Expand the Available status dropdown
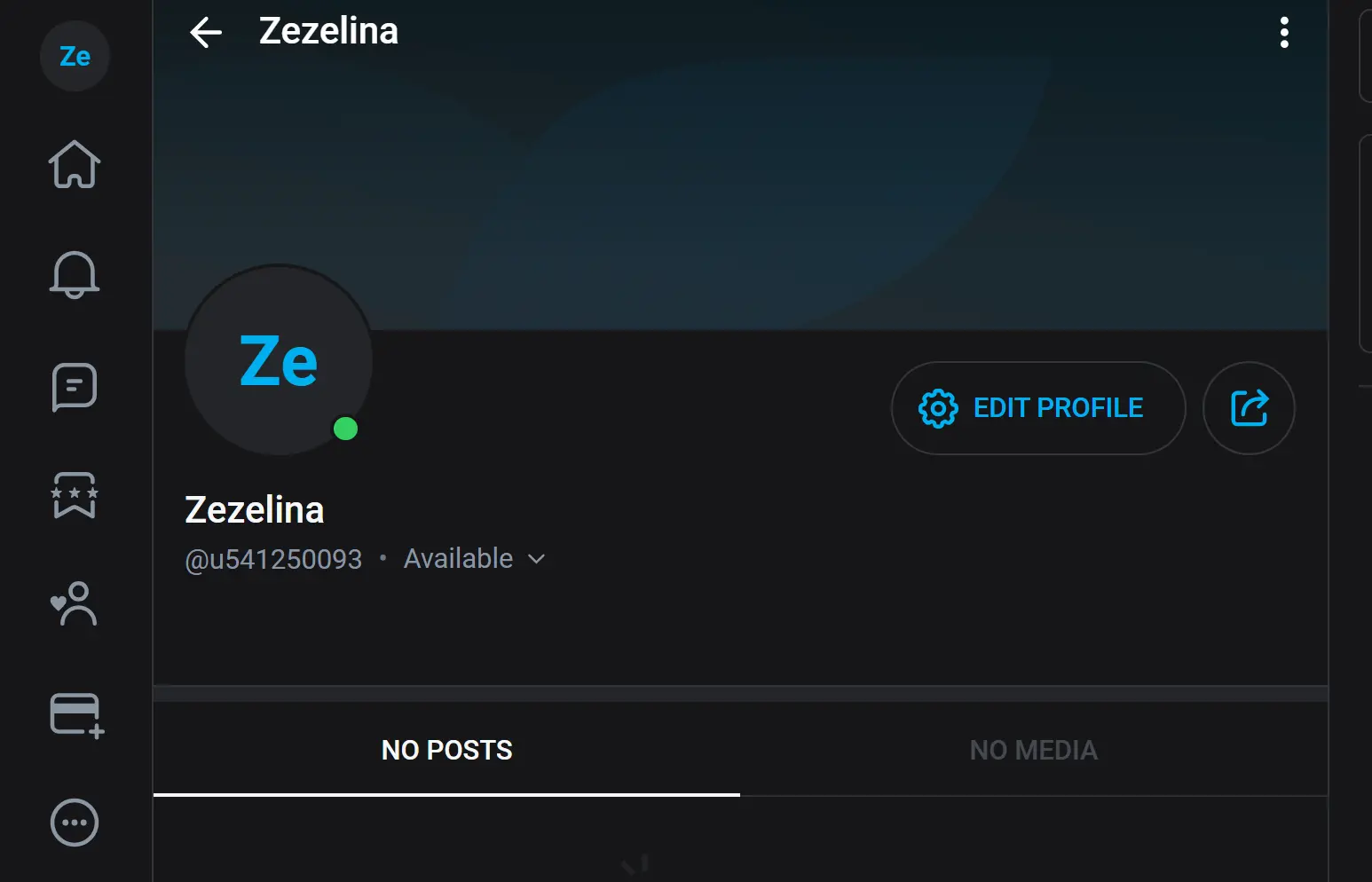The image size is (1372, 882). pyautogui.click(x=459, y=559)
